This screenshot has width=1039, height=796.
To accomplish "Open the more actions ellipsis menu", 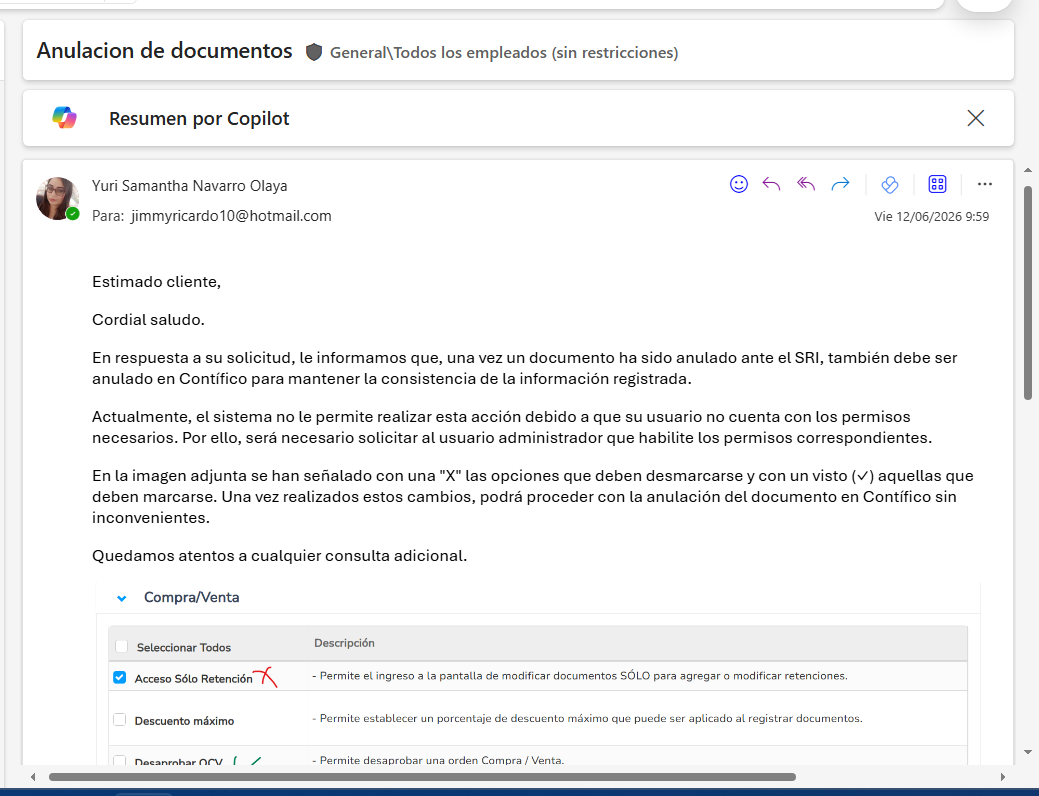I will tap(985, 184).
